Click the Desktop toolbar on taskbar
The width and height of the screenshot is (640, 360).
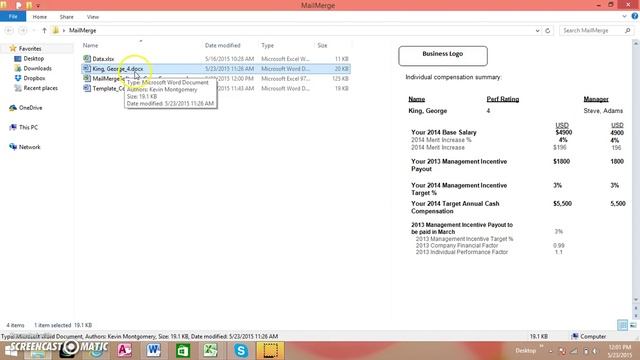(525, 351)
